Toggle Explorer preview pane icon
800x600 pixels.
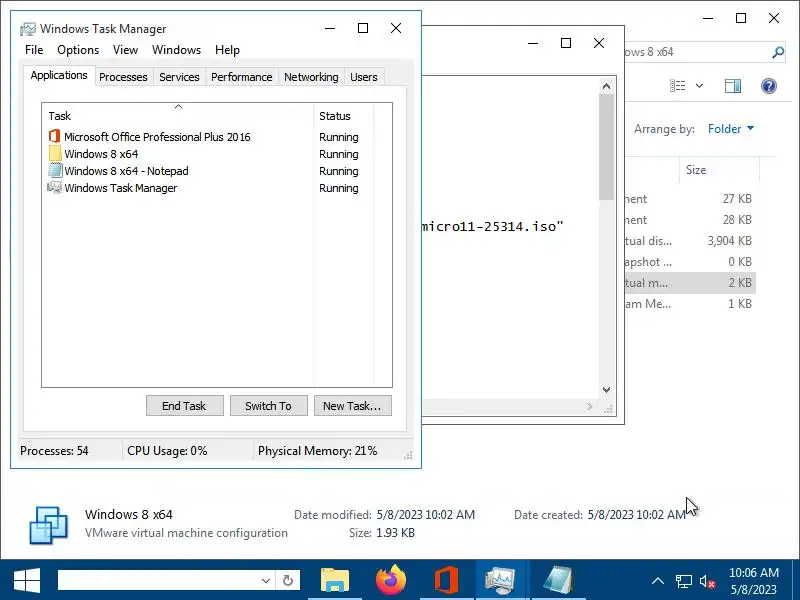pyautogui.click(x=733, y=86)
